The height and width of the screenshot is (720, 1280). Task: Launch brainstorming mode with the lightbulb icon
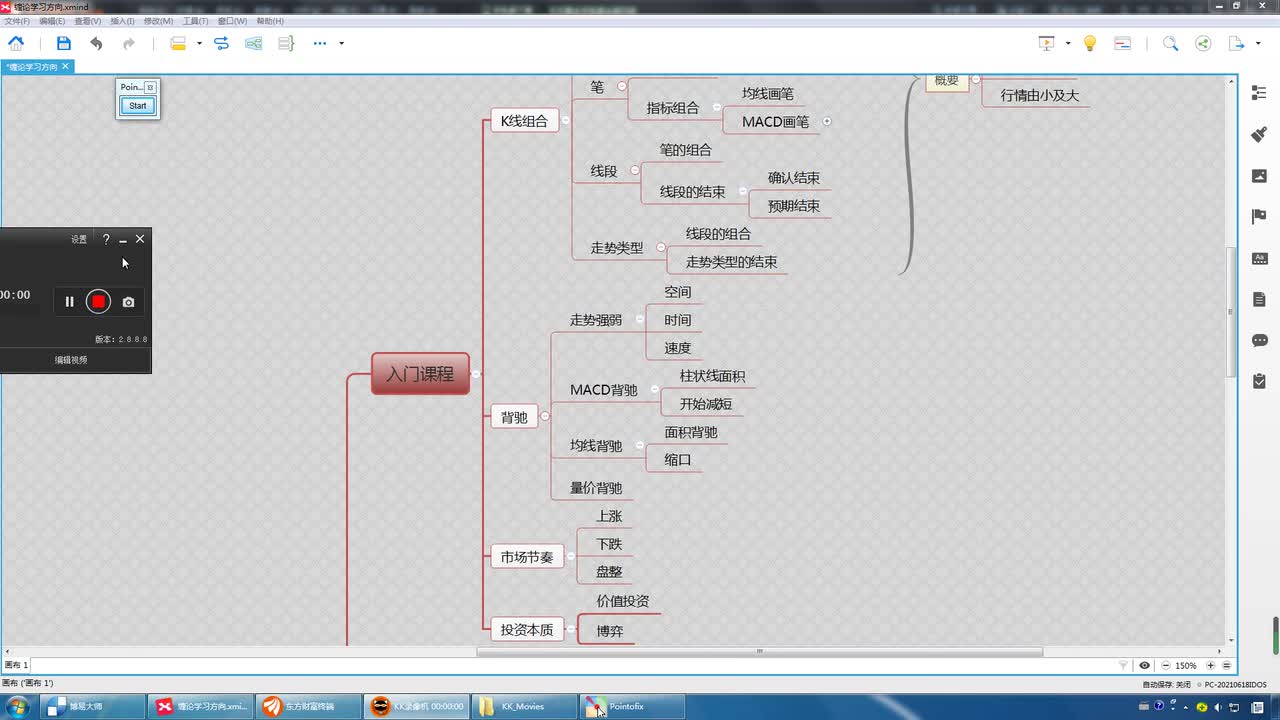pos(1090,43)
